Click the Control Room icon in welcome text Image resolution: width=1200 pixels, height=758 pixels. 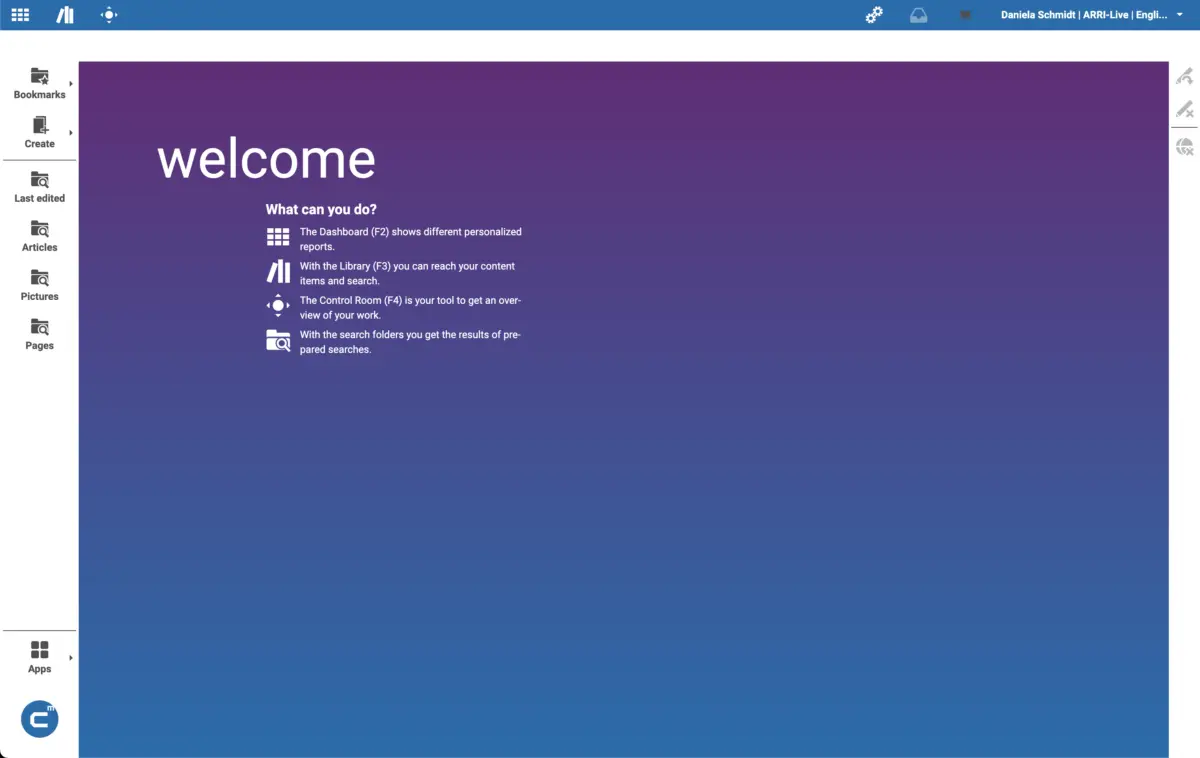tap(278, 306)
